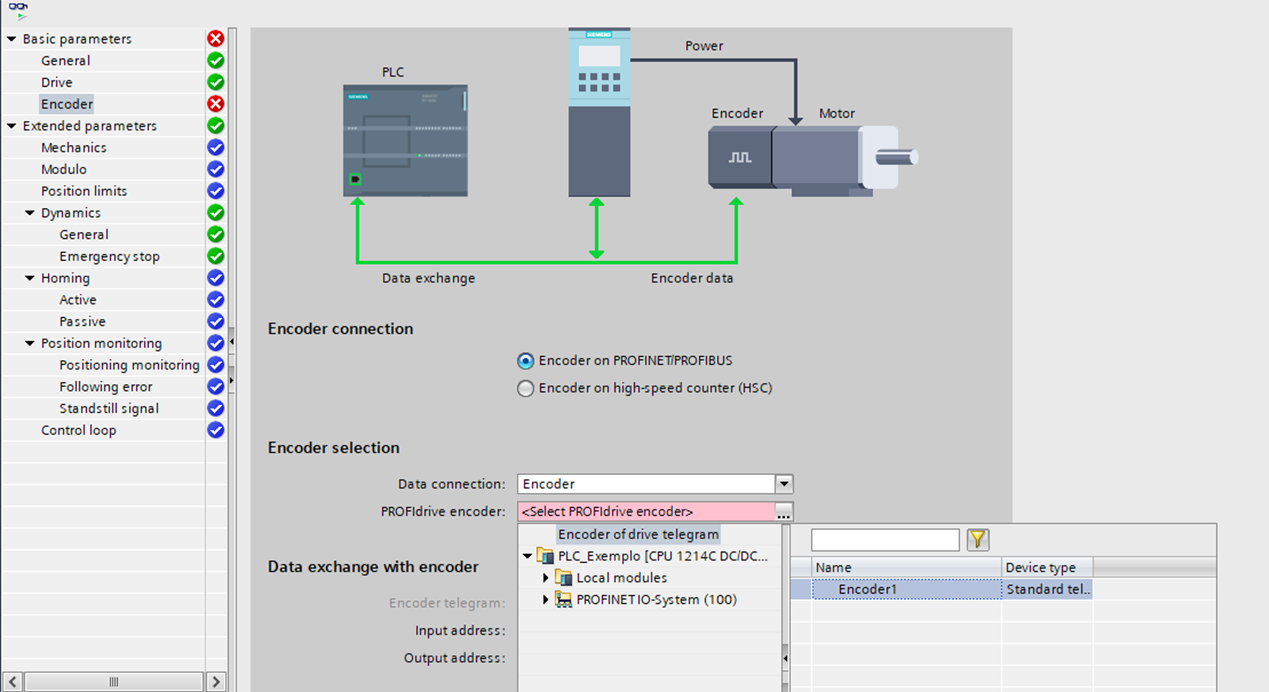Click the encoder graphic in the diagram

tap(739, 157)
